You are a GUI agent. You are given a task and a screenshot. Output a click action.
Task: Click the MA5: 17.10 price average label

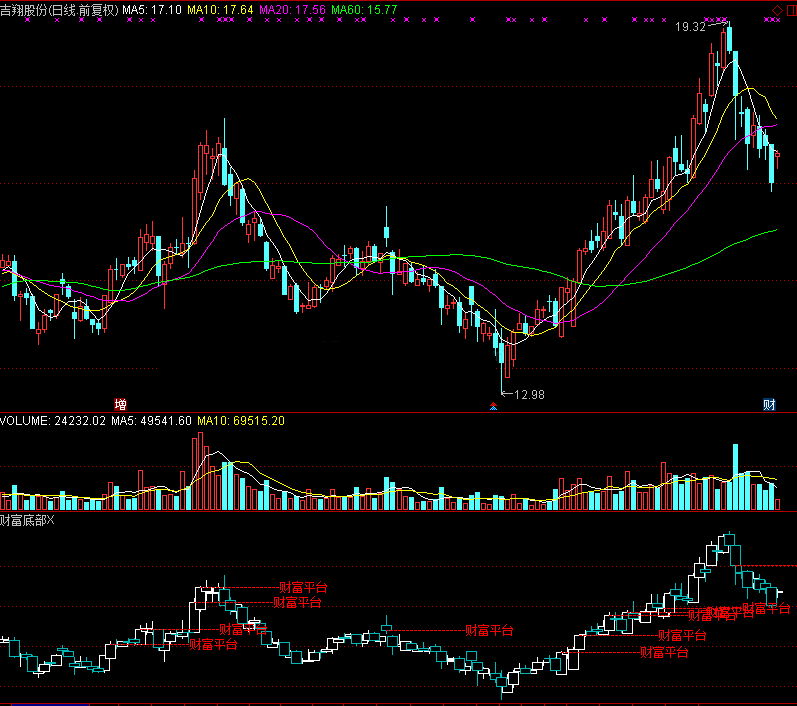click(151, 10)
